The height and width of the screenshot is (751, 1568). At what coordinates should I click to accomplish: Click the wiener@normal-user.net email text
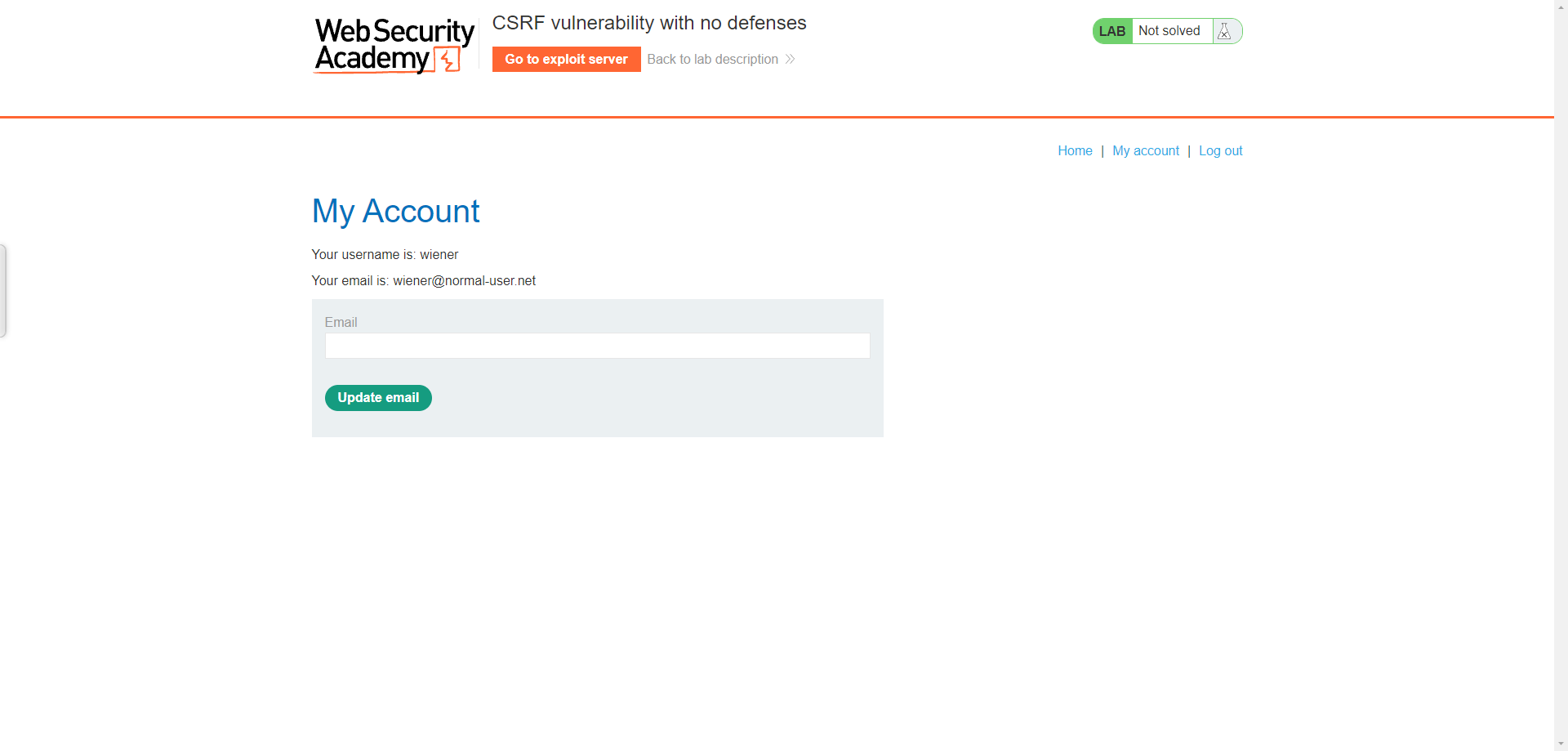(464, 280)
